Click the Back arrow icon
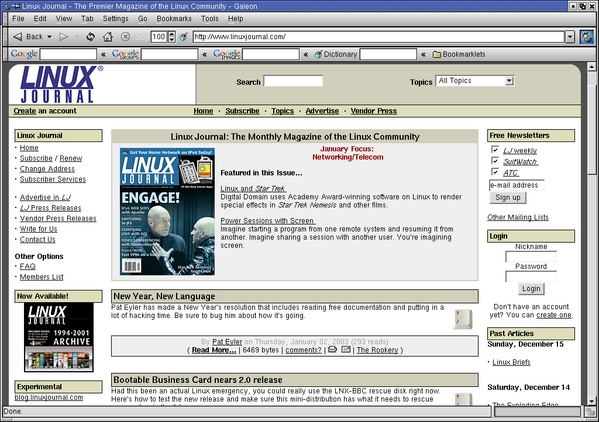 pyautogui.click(x=18, y=37)
